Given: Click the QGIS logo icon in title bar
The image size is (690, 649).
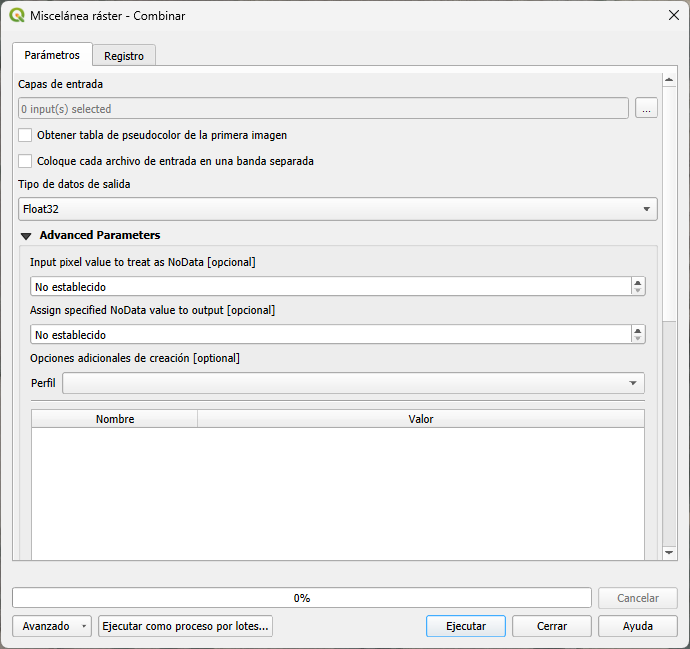Looking at the screenshot, I should pyautogui.click(x=16, y=16).
